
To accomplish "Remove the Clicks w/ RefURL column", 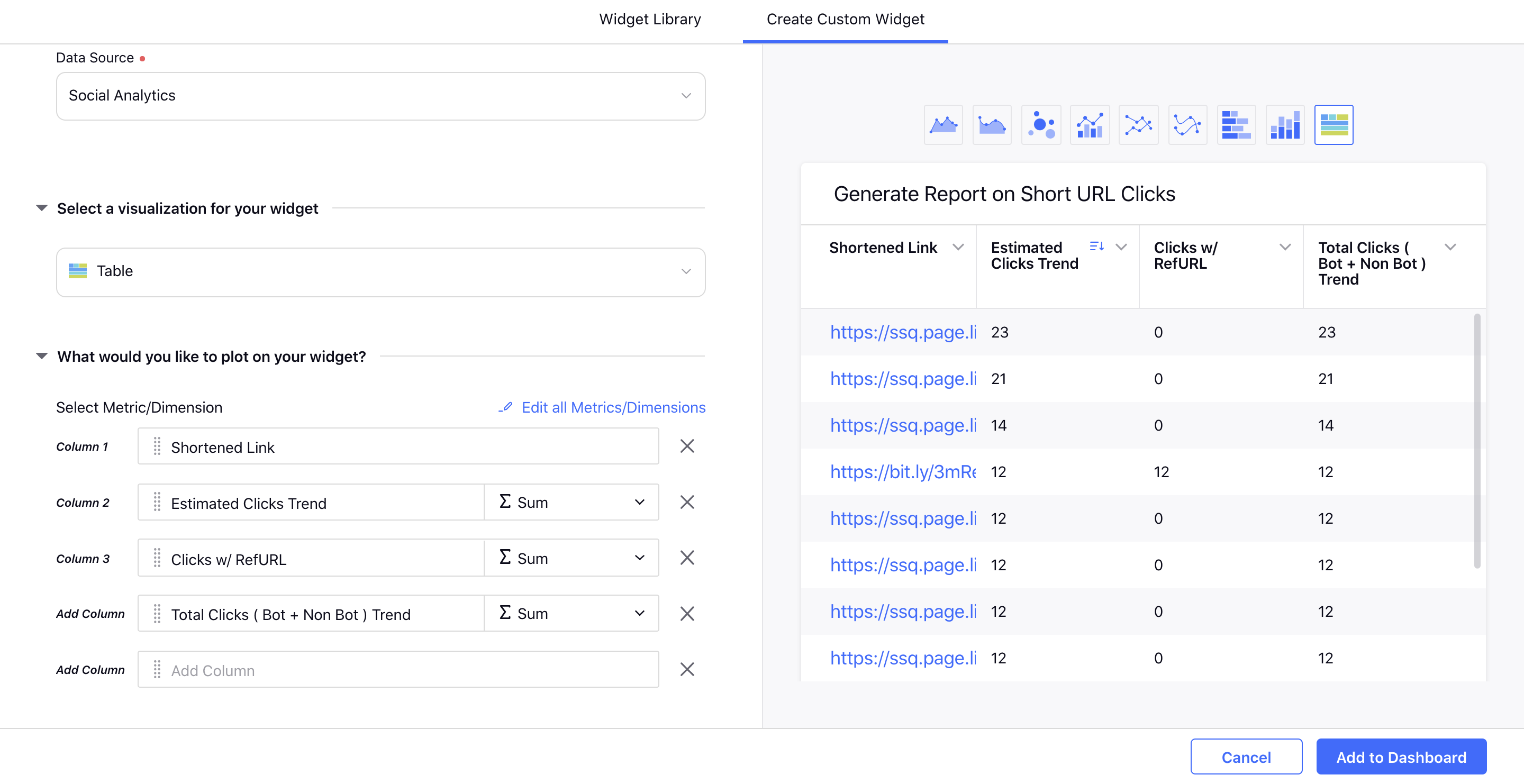I will coord(687,558).
